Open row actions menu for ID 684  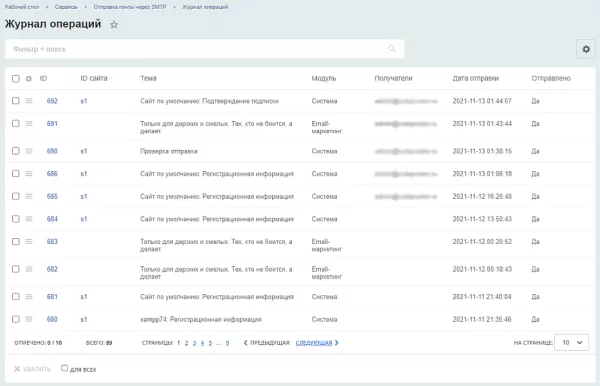29,218
